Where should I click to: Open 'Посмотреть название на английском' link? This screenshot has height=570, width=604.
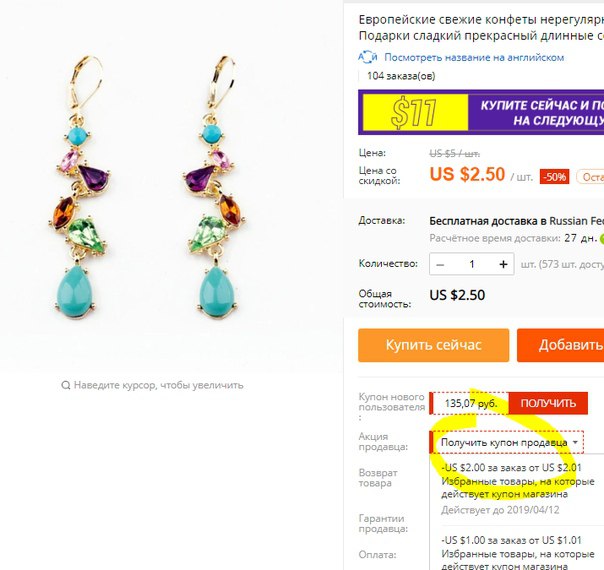474,57
